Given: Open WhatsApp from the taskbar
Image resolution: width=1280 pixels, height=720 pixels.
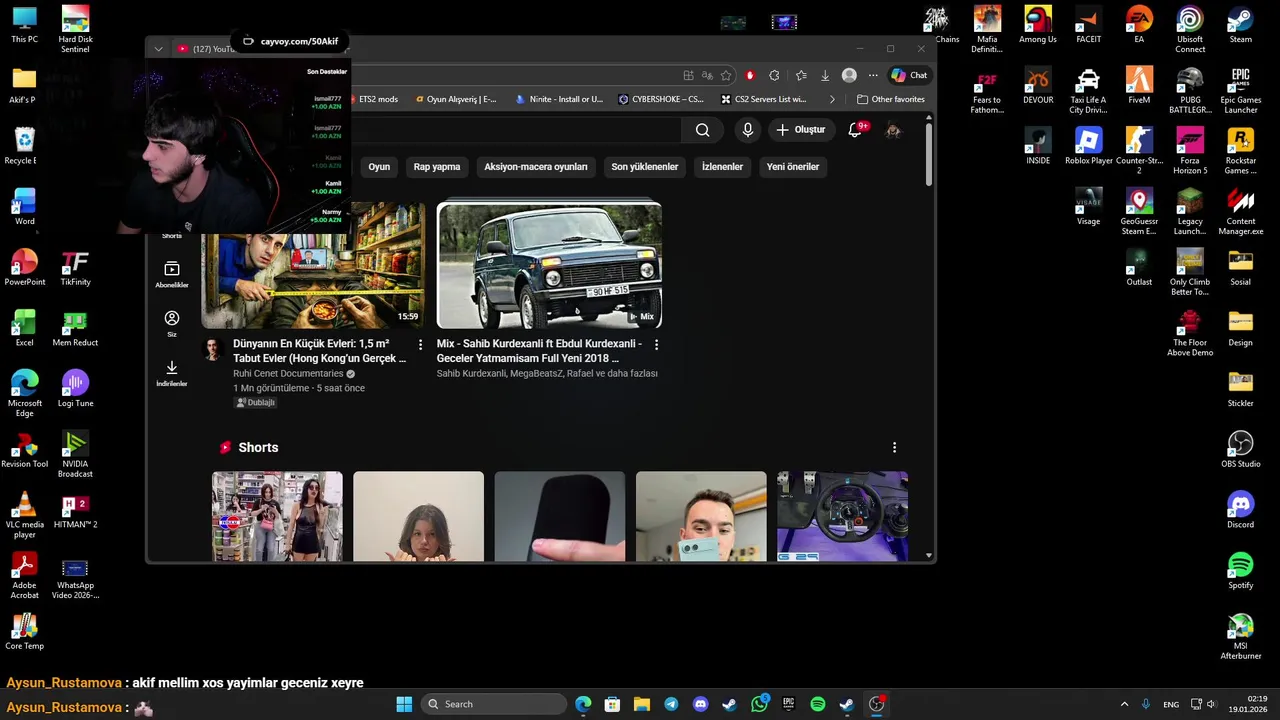Looking at the screenshot, I should pyautogui.click(x=759, y=704).
